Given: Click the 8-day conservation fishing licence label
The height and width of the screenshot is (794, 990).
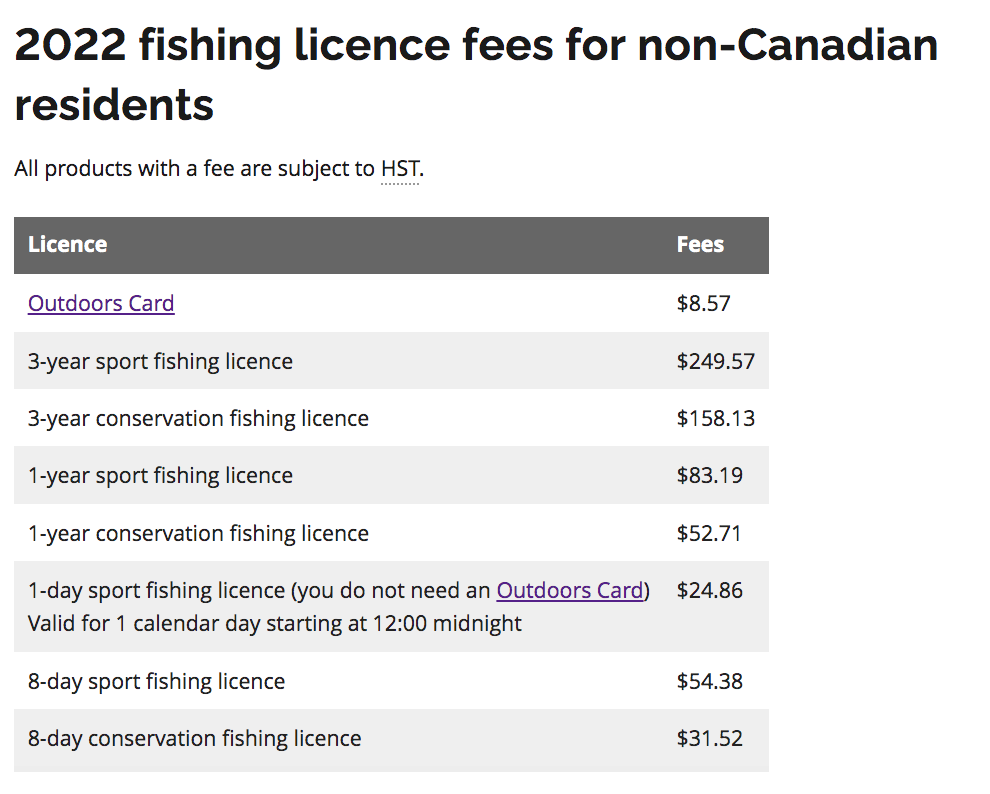Looking at the screenshot, I should pyautogui.click(x=194, y=738).
